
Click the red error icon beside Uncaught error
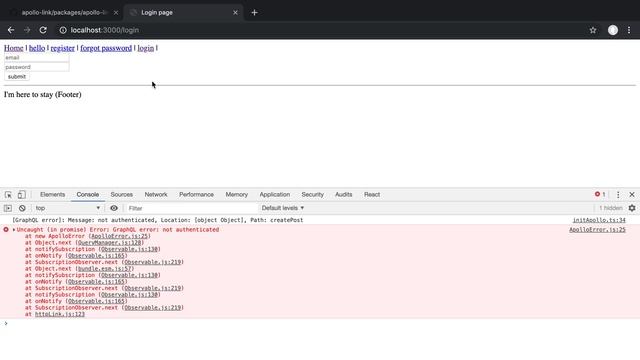point(6,230)
